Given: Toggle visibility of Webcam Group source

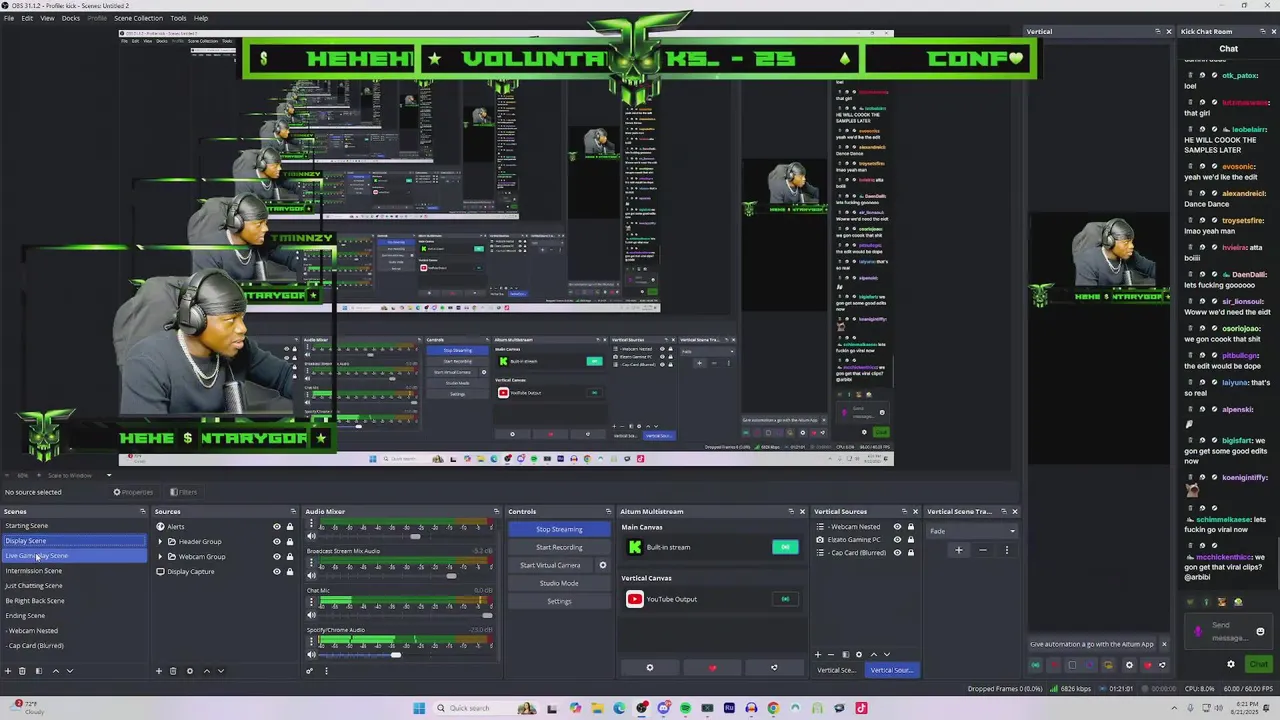Looking at the screenshot, I should pyautogui.click(x=277, y=557).
